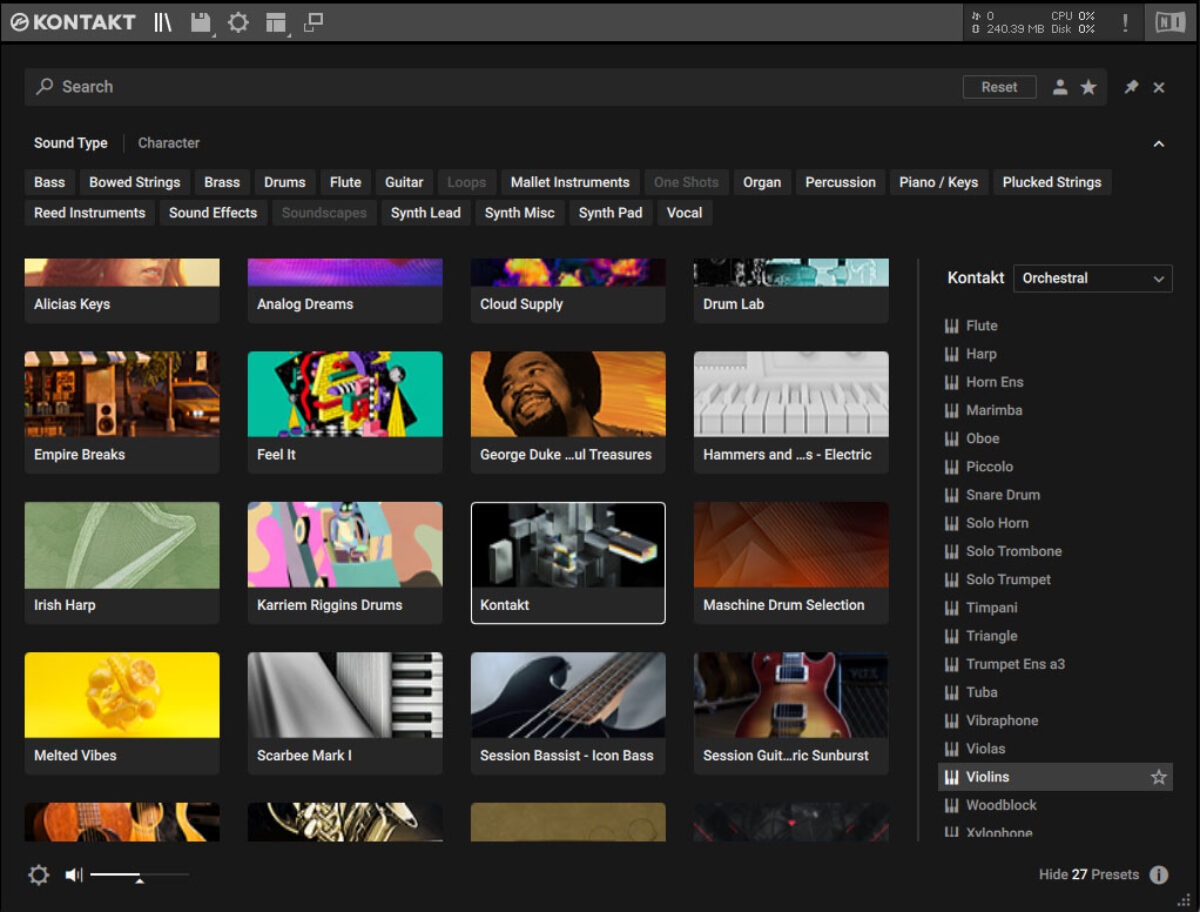Select Maschine Drum Selection library

[791, 563]
